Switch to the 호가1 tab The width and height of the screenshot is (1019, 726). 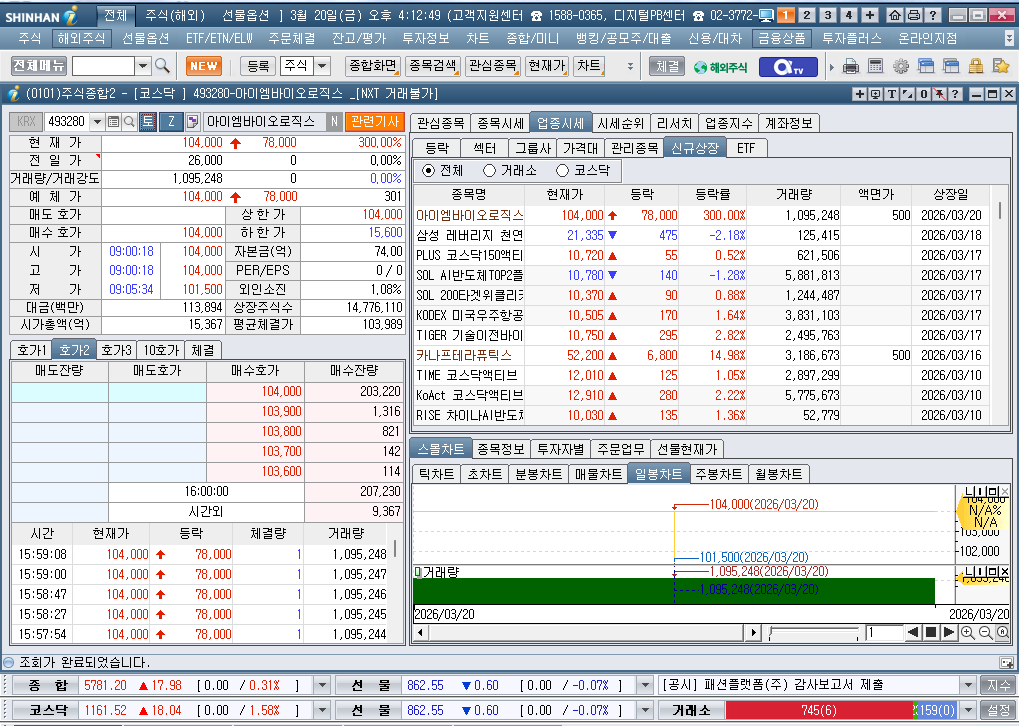tap(31, 350)
